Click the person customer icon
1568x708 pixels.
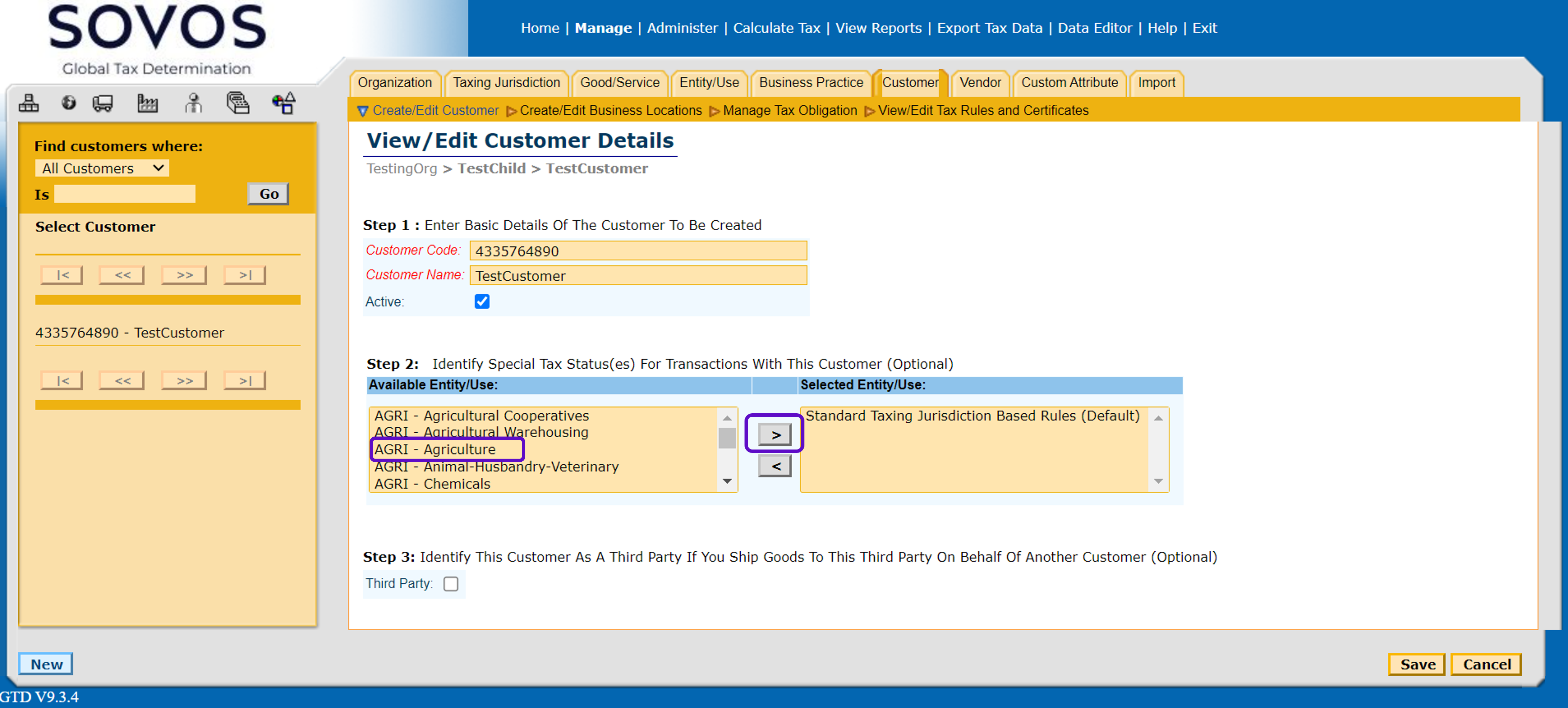(x=193, y=103)
